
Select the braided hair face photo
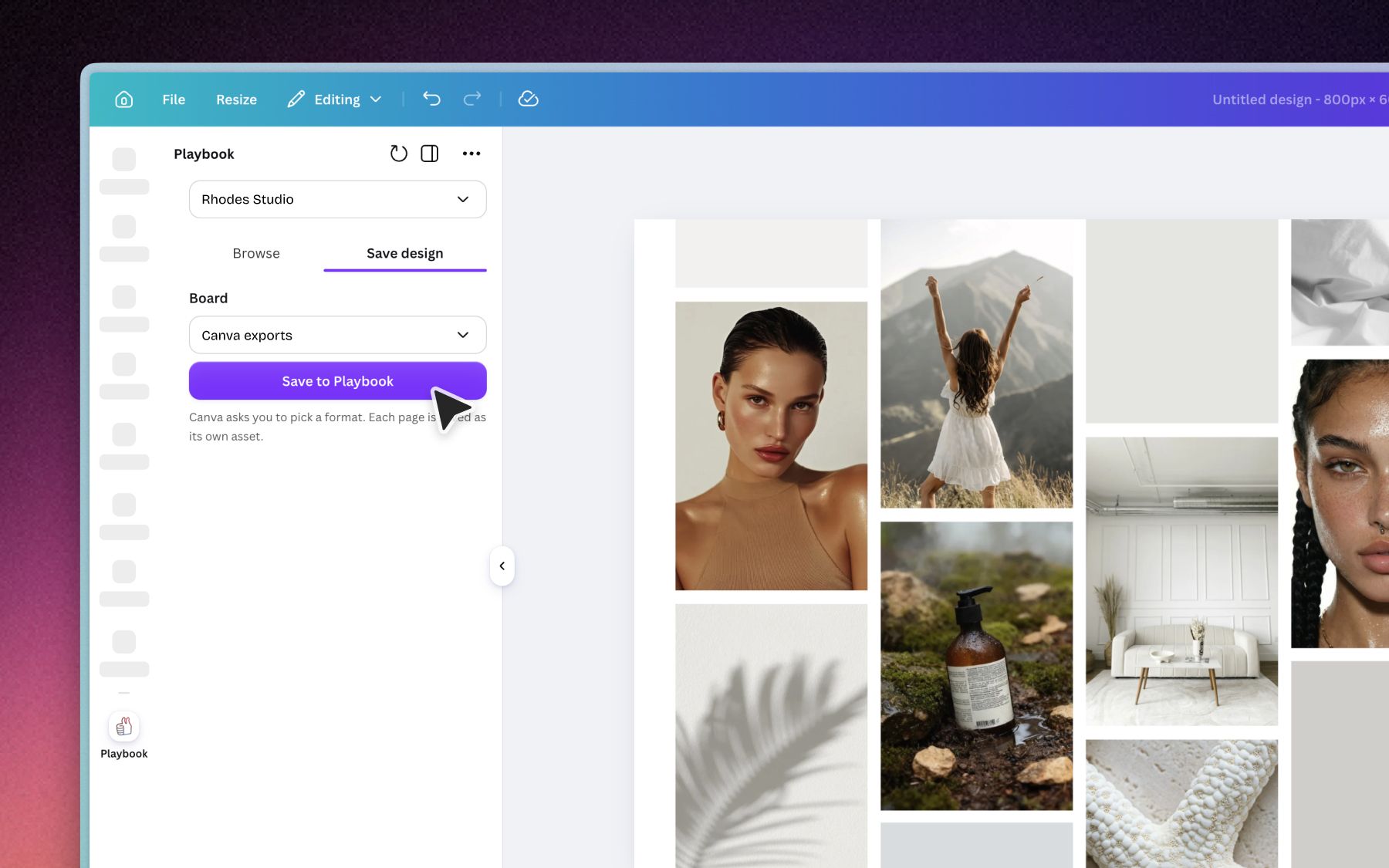click(1340, 503)
